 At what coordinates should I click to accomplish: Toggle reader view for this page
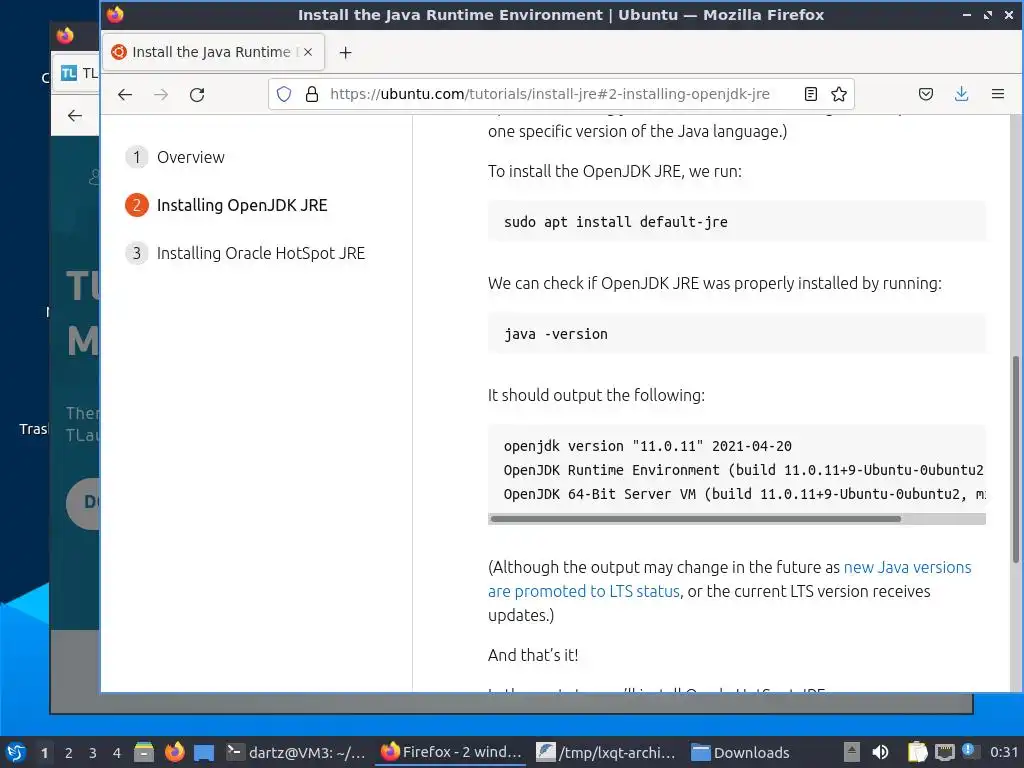[810, 94]
